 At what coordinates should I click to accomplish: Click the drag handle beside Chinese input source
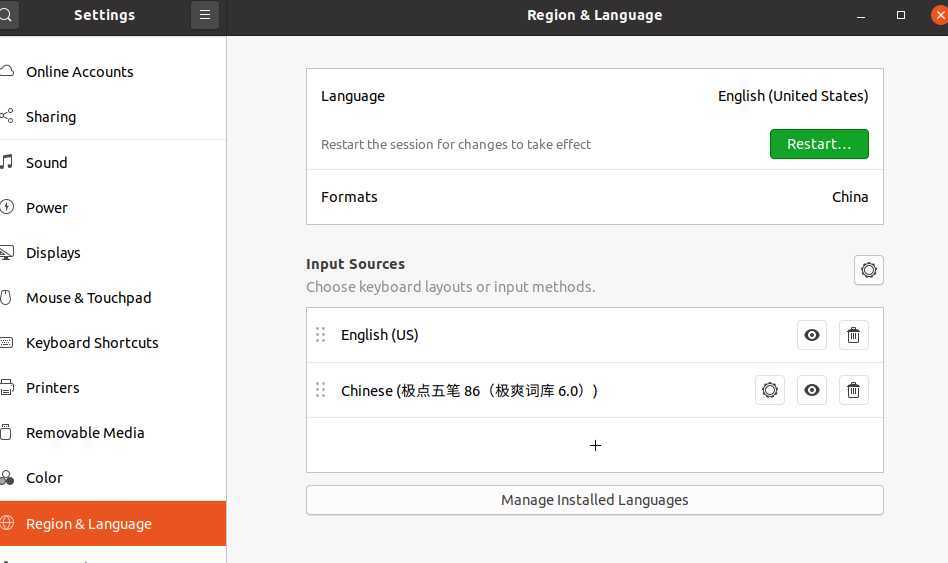(320, 390)
